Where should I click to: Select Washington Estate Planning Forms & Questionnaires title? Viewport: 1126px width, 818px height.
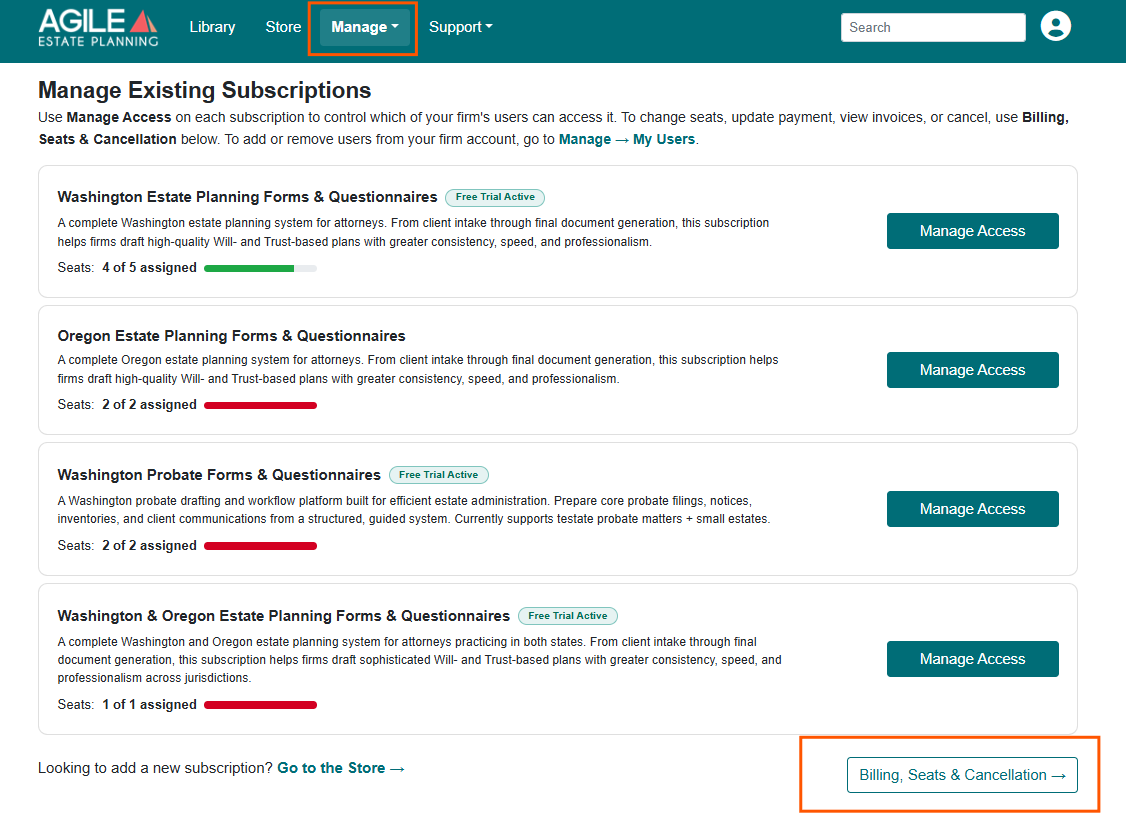click(x=247, y=197)
